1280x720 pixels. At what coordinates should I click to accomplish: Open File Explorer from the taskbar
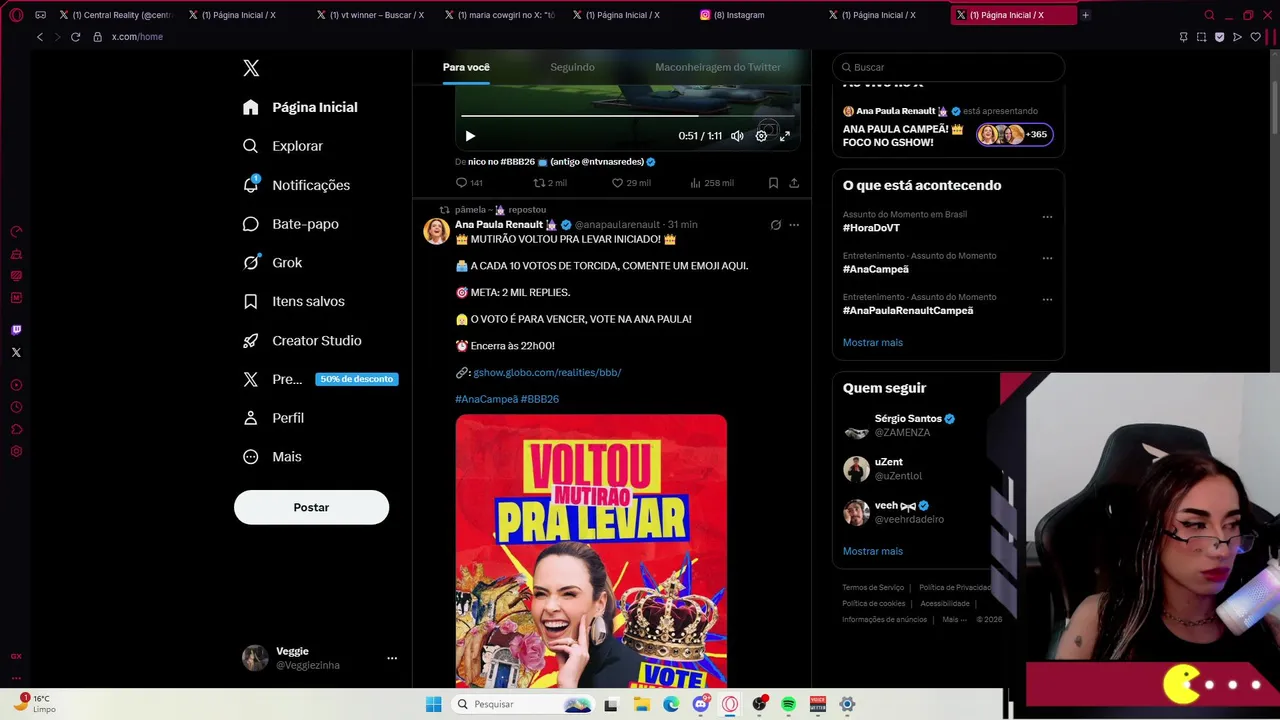(x=642, y=704)
